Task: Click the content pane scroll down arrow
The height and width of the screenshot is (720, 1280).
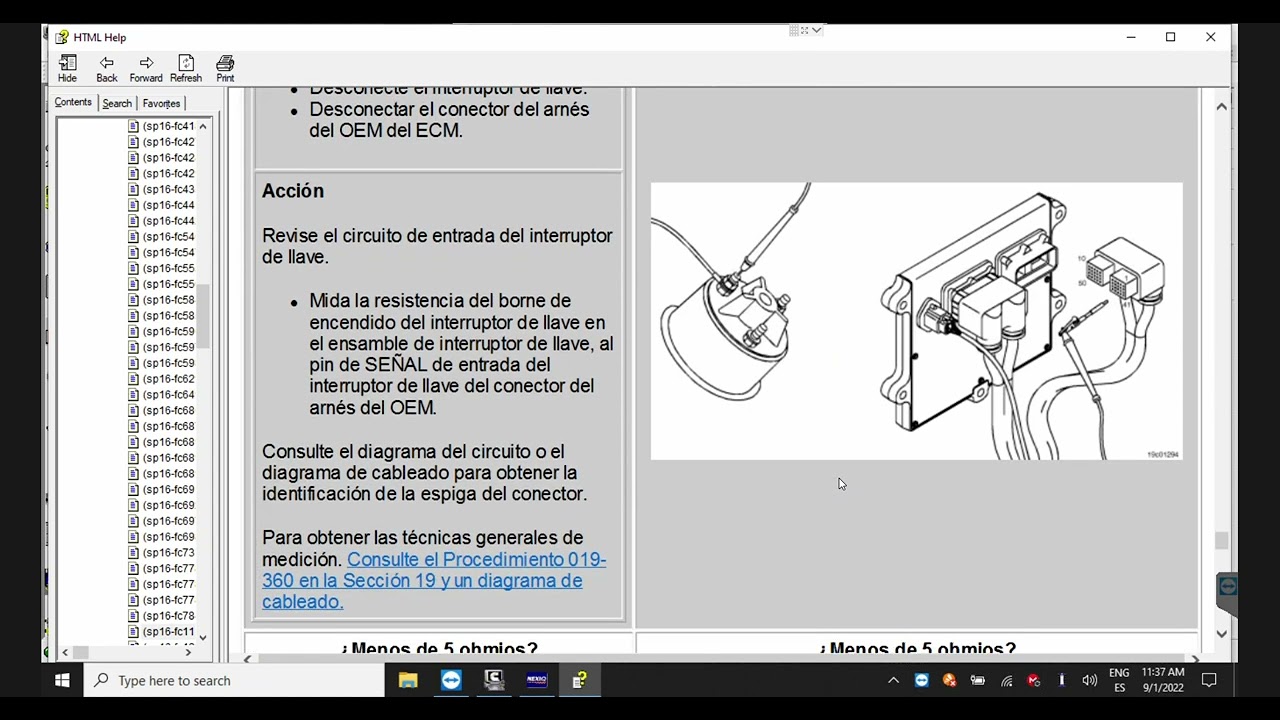Action: (x=1221, y=633)
